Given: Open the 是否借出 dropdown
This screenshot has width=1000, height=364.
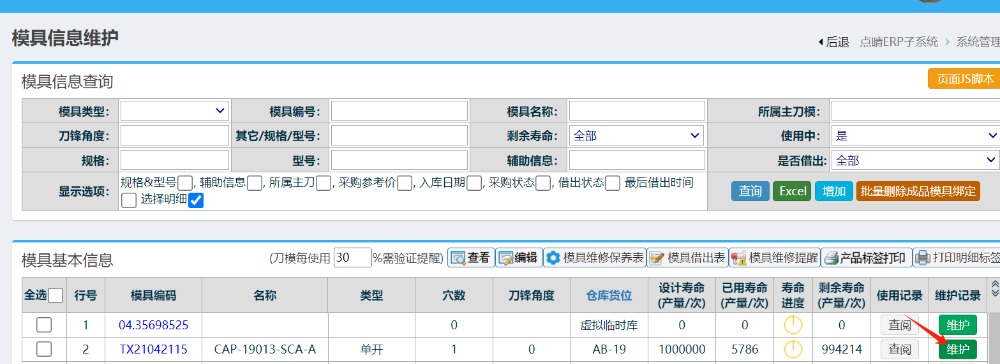Looking at the screenshot, I should [x=915, y=160].
